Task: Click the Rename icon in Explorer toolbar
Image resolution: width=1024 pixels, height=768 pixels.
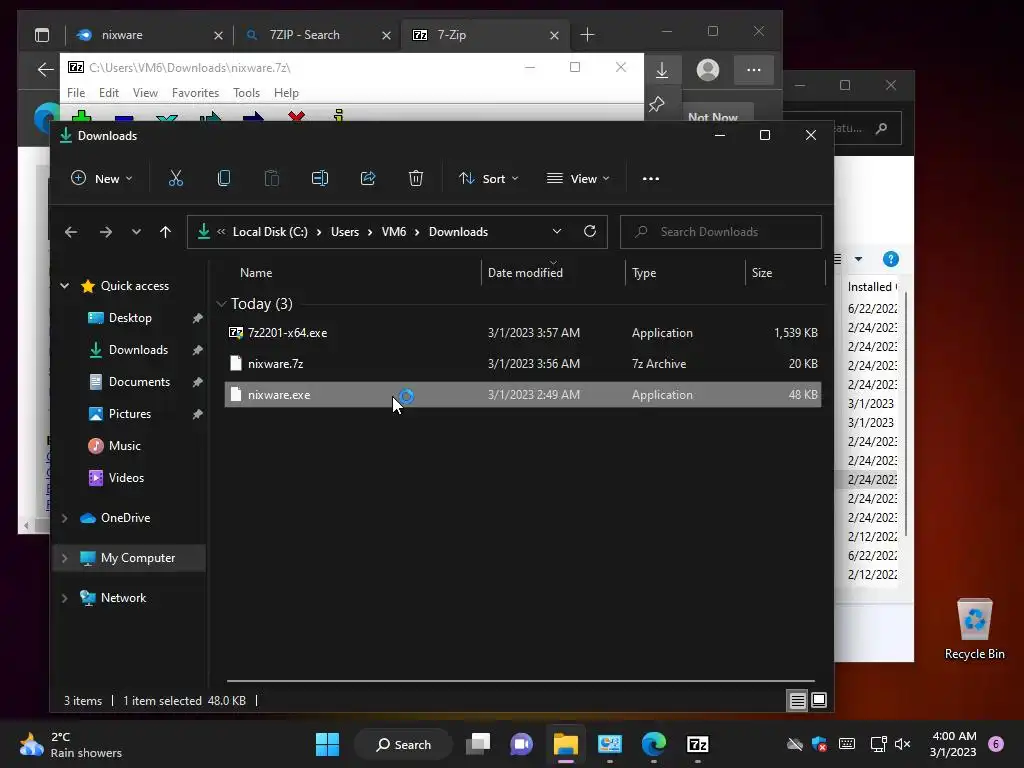Action: pos(319,178)
